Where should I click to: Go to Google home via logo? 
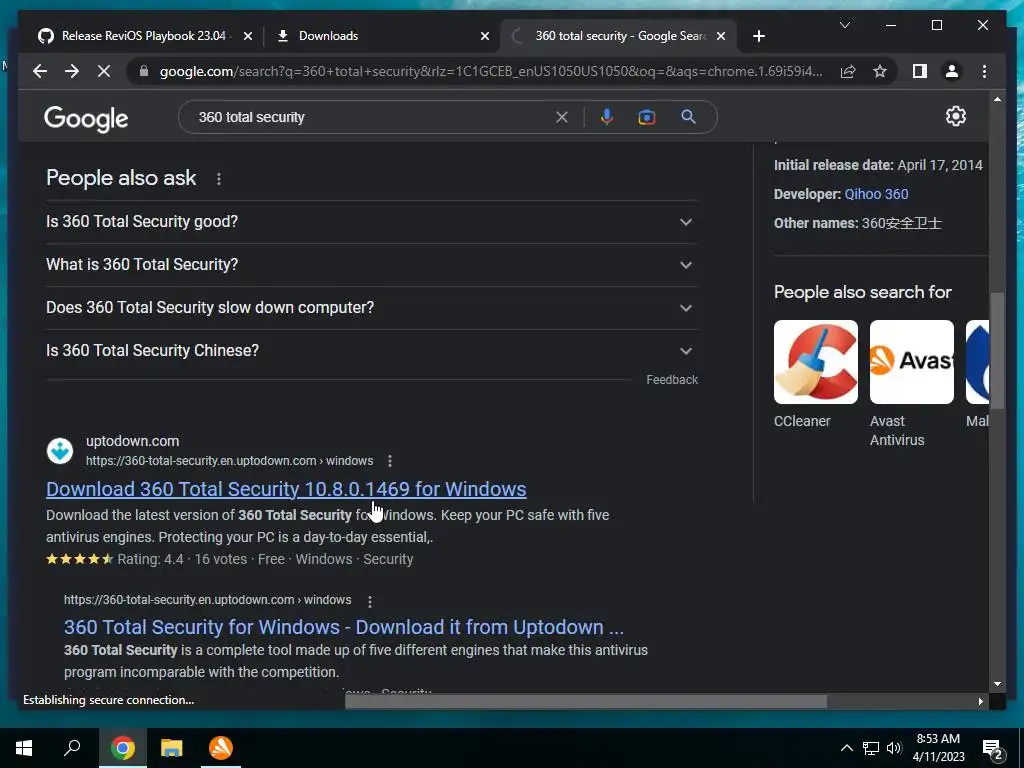[86, 119]
